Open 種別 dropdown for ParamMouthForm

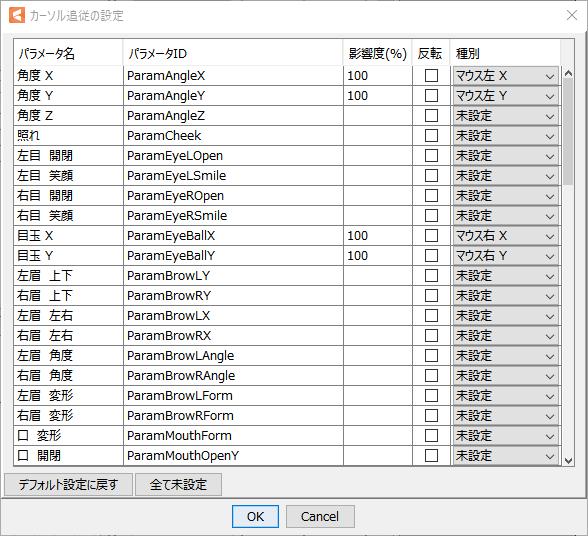tap(506, 436)
